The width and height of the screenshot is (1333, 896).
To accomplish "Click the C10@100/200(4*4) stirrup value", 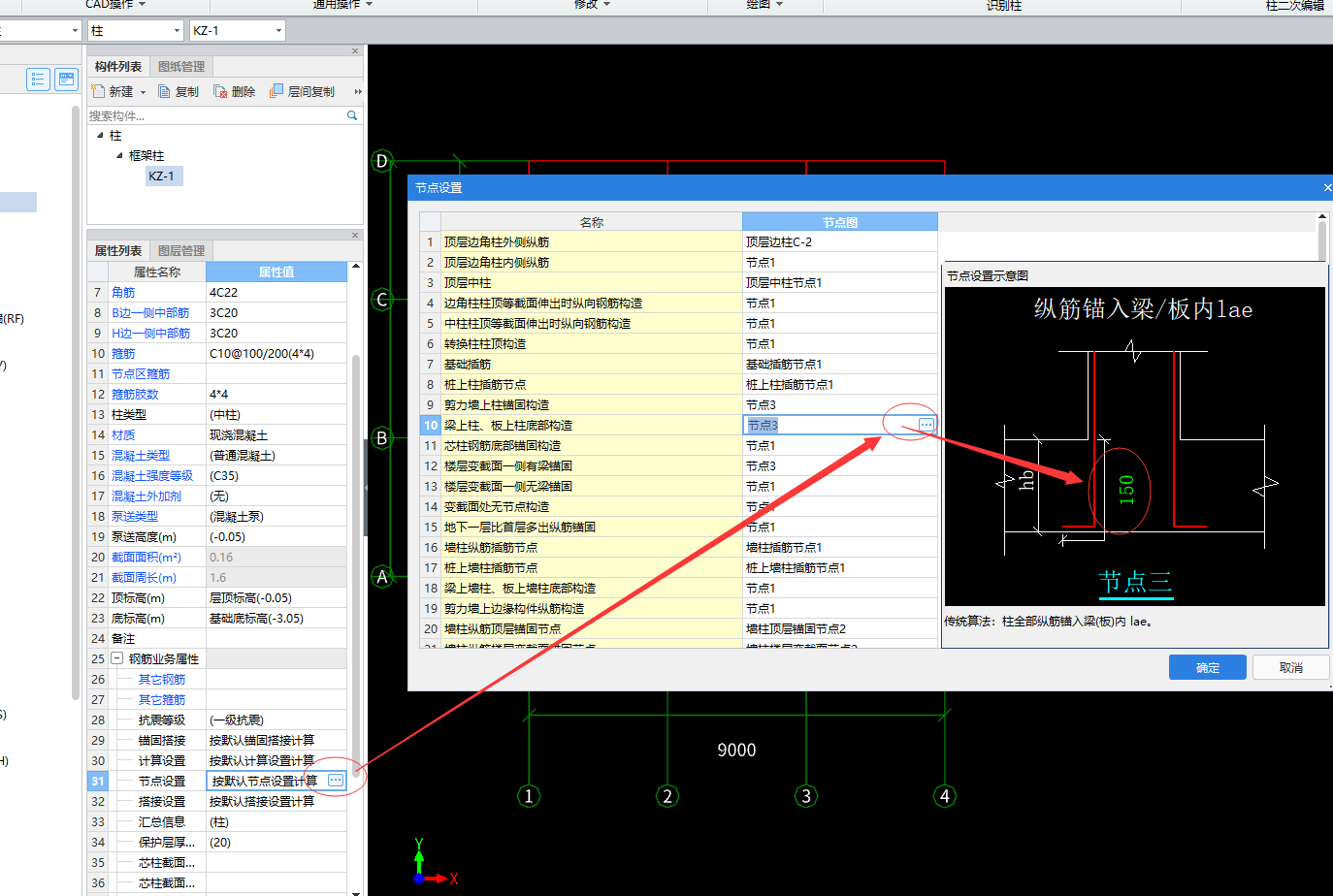I will coord(276,353).
